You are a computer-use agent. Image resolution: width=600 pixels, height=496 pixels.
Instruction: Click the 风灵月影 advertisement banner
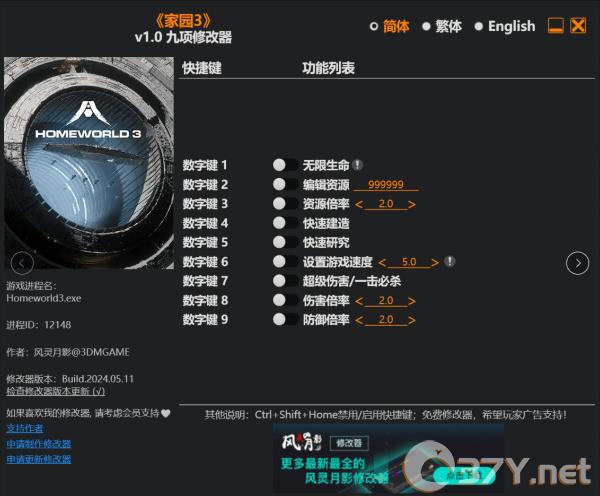pos(388,459)
